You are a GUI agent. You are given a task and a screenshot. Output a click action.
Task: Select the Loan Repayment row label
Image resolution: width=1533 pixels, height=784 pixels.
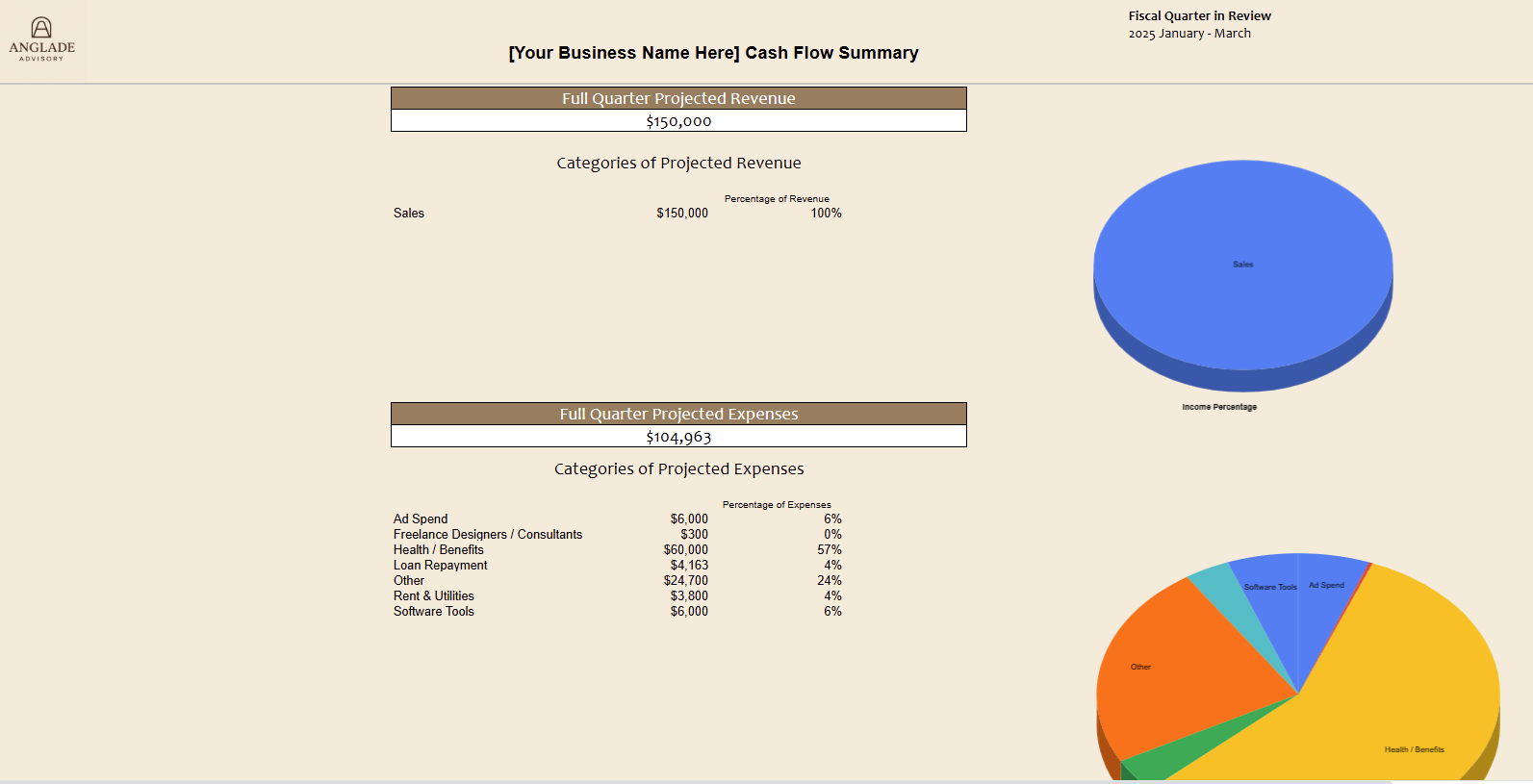(x=441, y=566)
